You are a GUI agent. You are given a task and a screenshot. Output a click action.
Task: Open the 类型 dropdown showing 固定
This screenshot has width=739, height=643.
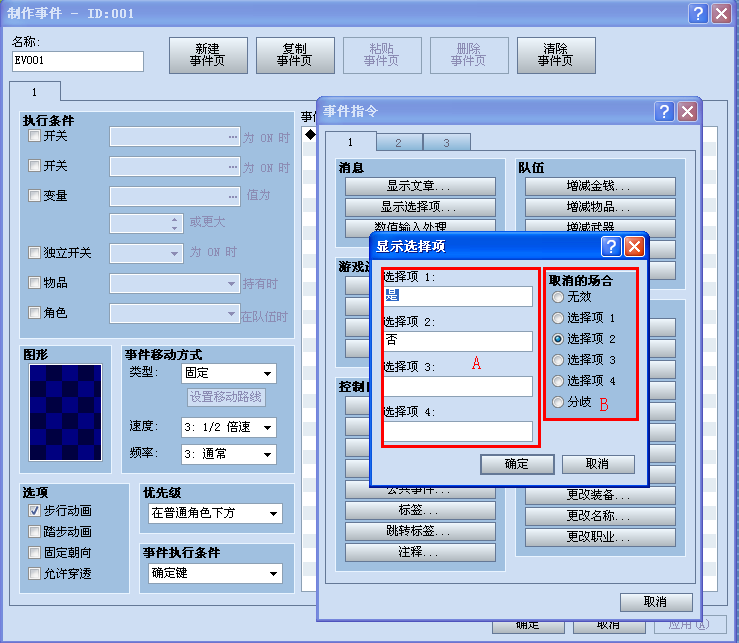(x=229, y=373)
